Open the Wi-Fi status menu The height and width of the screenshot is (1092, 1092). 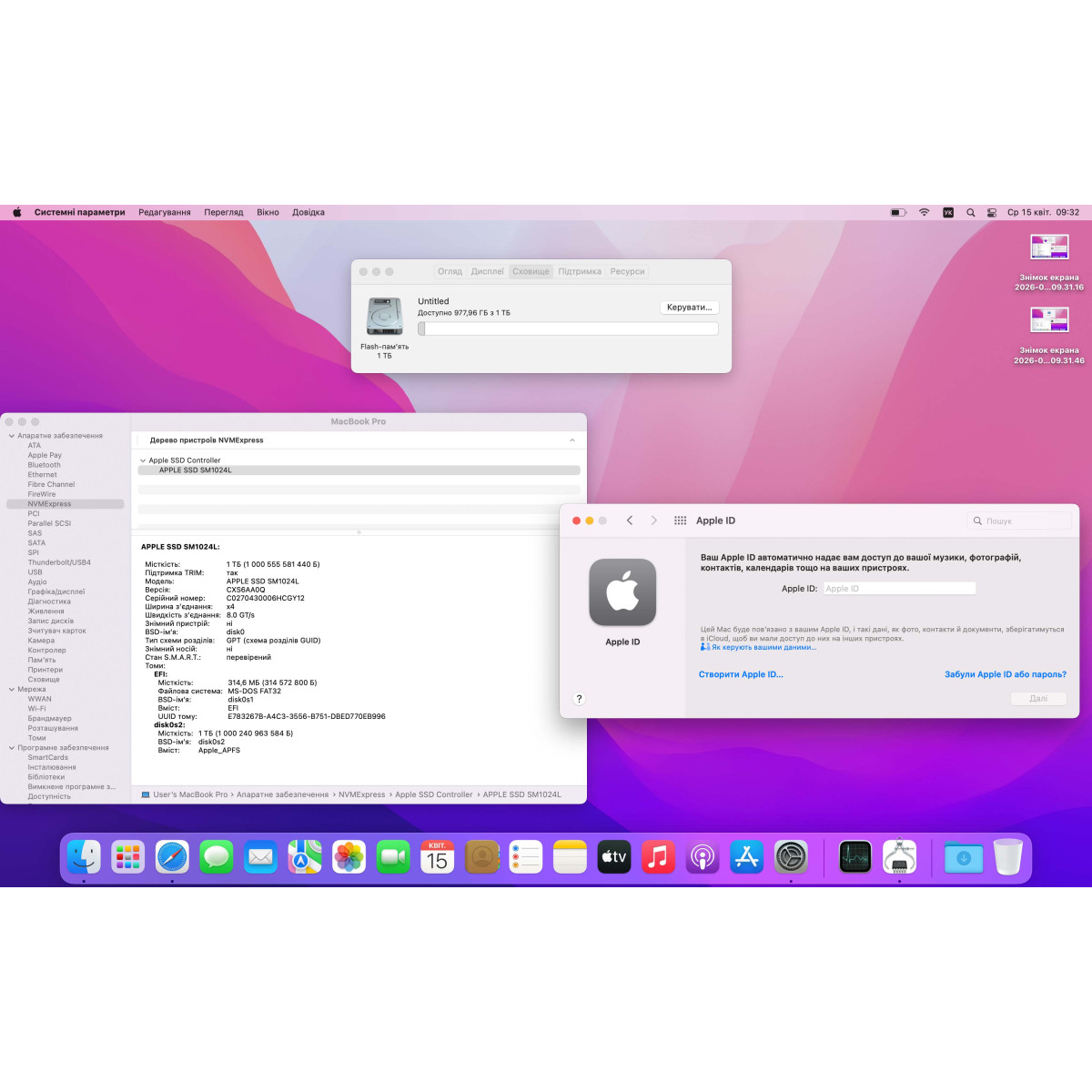924,212
